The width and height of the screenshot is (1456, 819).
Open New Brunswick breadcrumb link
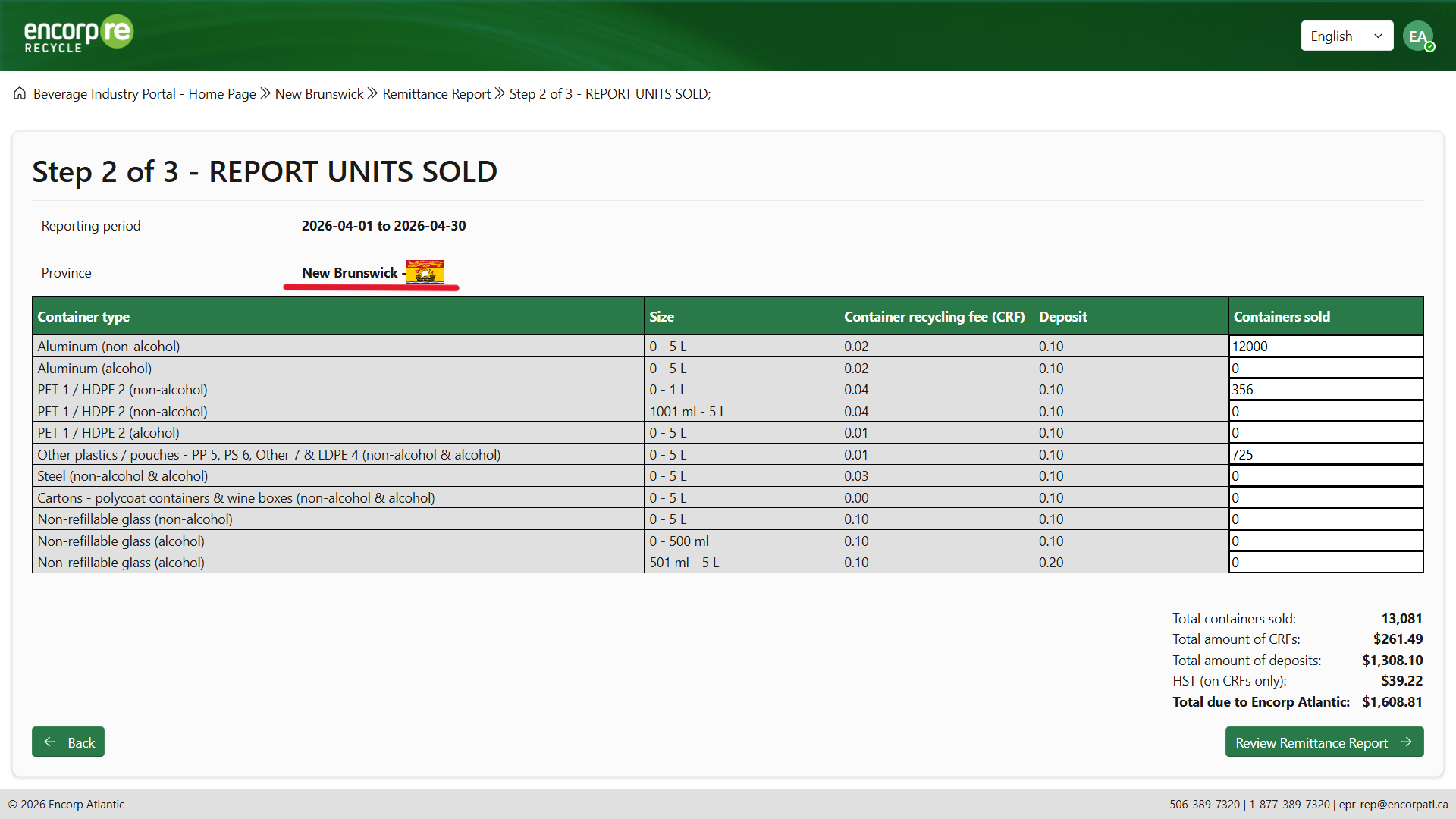point(318,93)
